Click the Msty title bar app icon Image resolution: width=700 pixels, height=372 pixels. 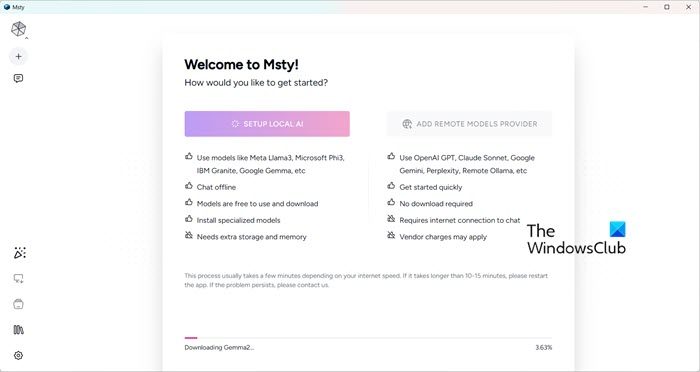tap(7, 7)
